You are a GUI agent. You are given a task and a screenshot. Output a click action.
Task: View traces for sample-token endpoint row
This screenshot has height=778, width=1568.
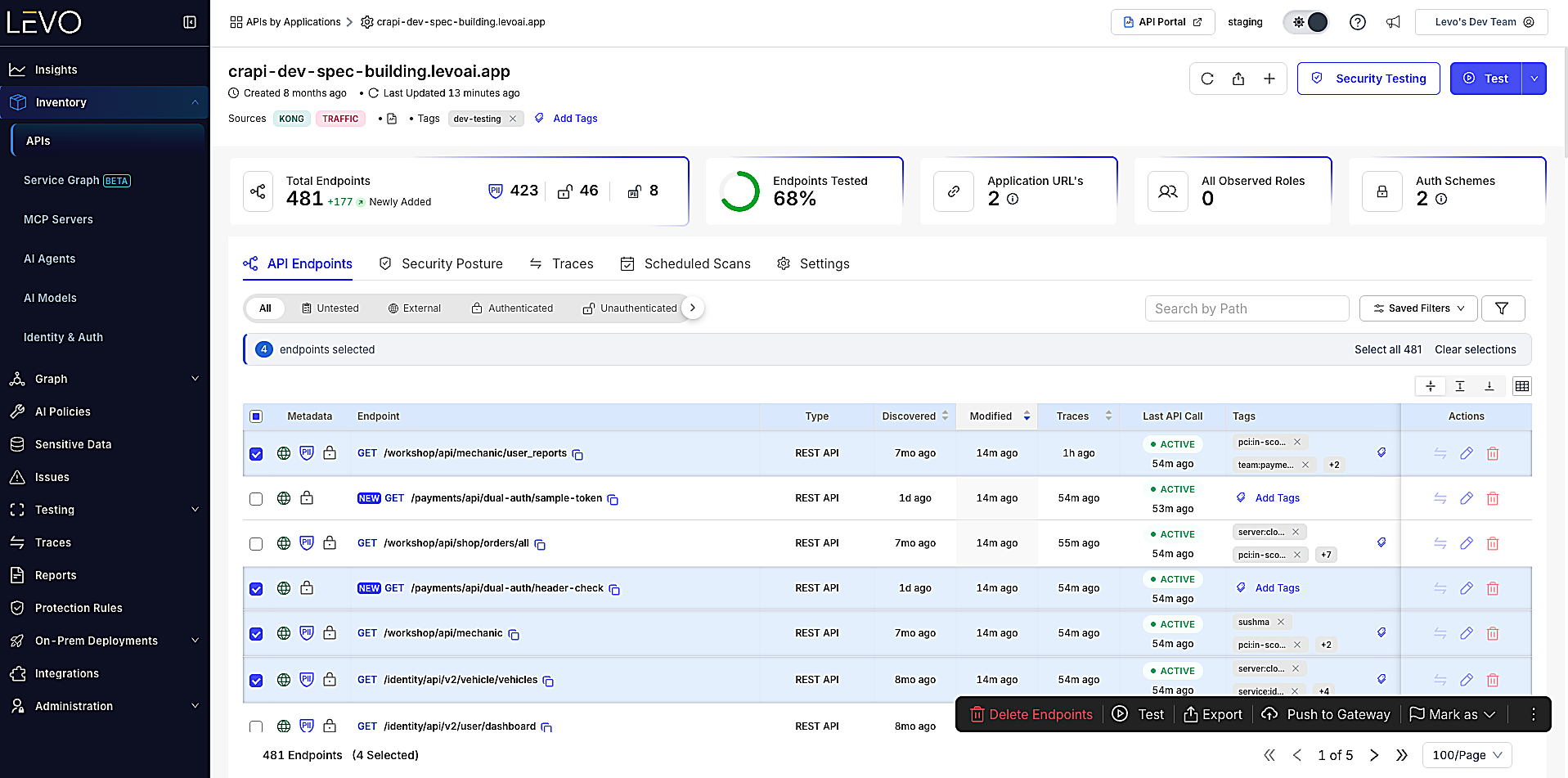1440,498
